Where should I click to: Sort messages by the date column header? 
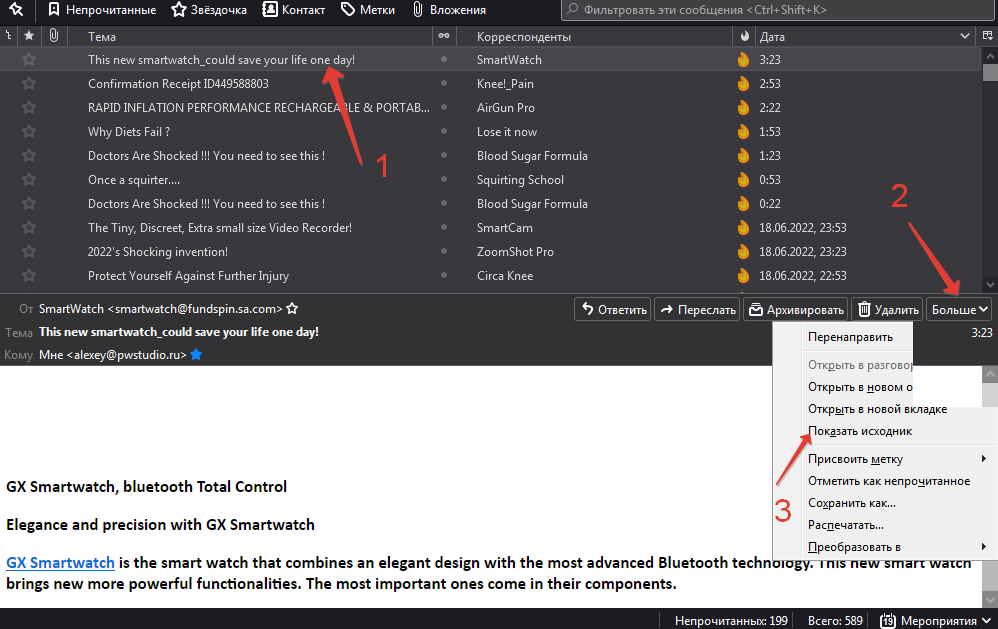(864, 36)
